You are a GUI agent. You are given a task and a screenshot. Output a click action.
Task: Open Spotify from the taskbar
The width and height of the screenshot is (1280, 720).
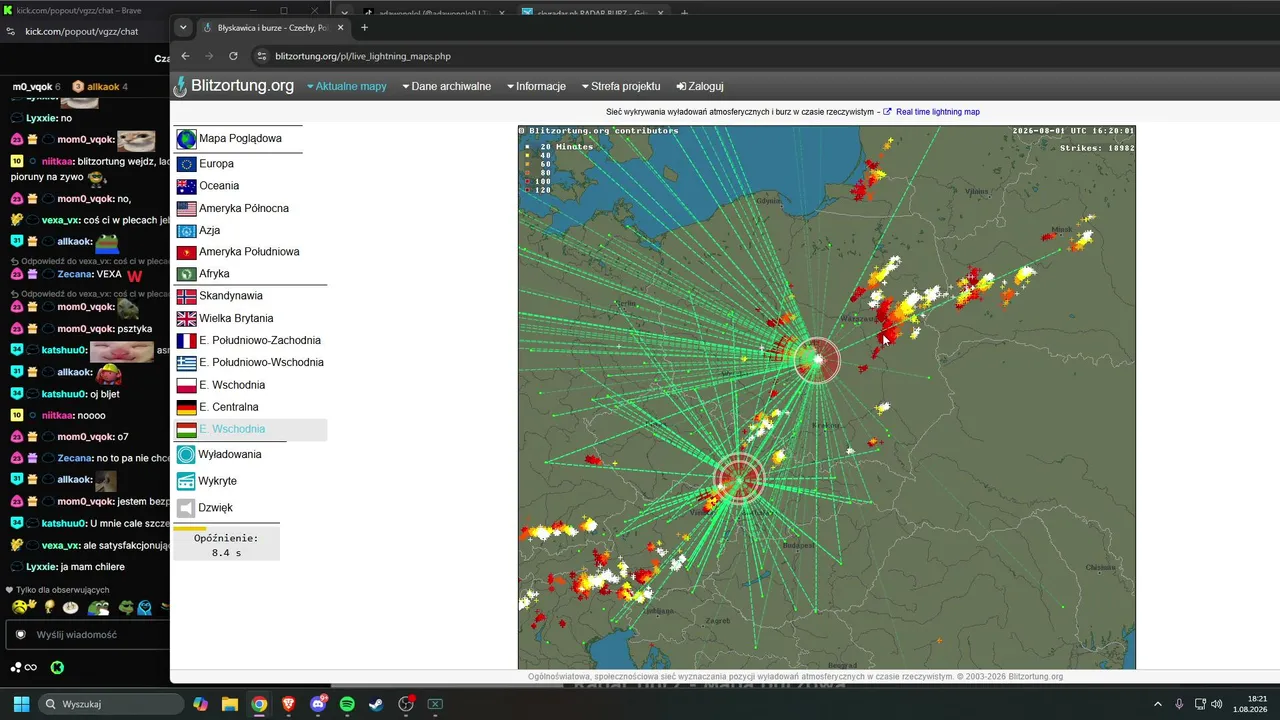click(x=347, y=704)
